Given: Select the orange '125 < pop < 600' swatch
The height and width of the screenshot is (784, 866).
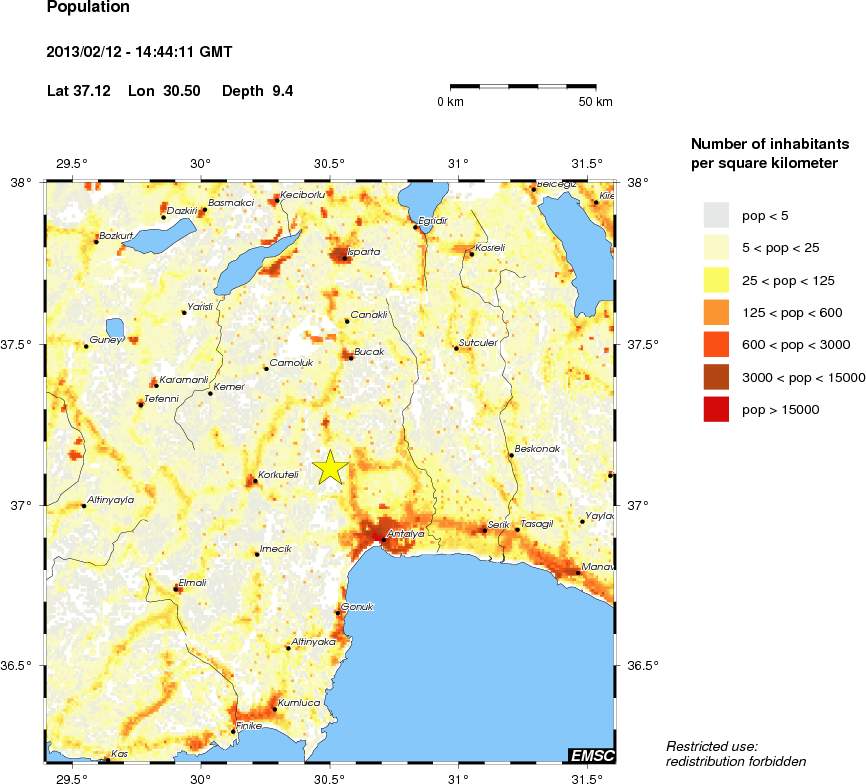Looking at the screenshot, I should [x=716, y=312].
